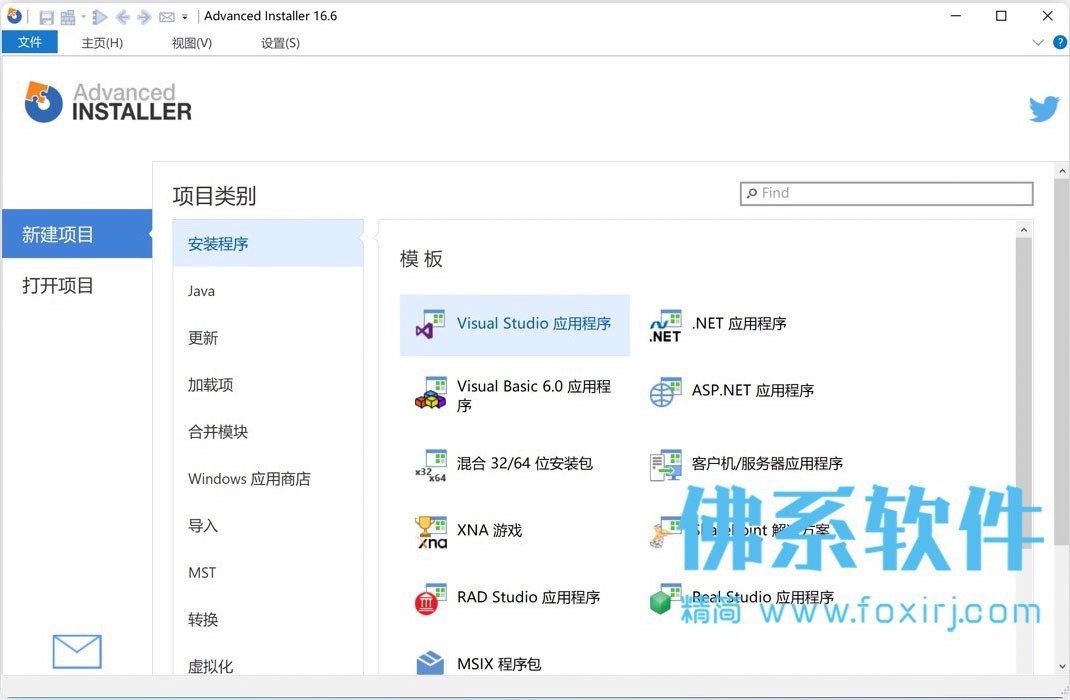This screenshot has width=1070, height=700.
Task: Switch to the 视图(V) menu
Action: coord(192,43)
